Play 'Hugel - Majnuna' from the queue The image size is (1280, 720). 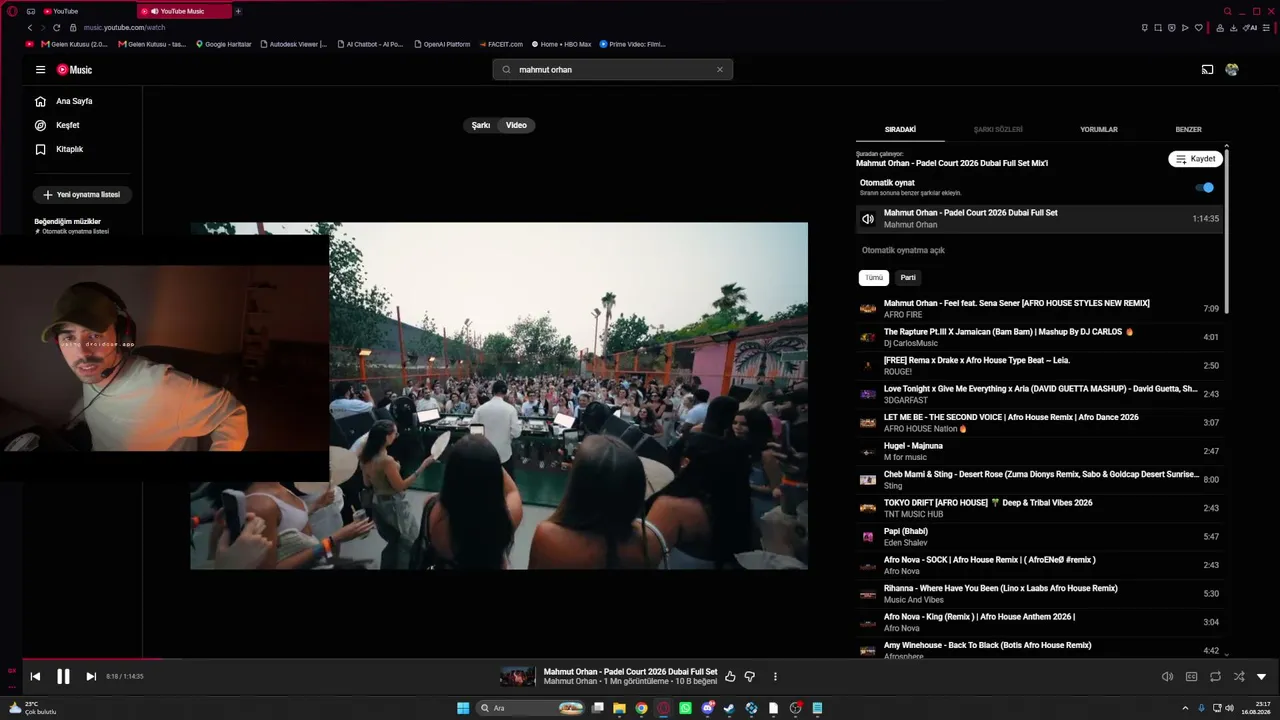[x=1039, y=451]
